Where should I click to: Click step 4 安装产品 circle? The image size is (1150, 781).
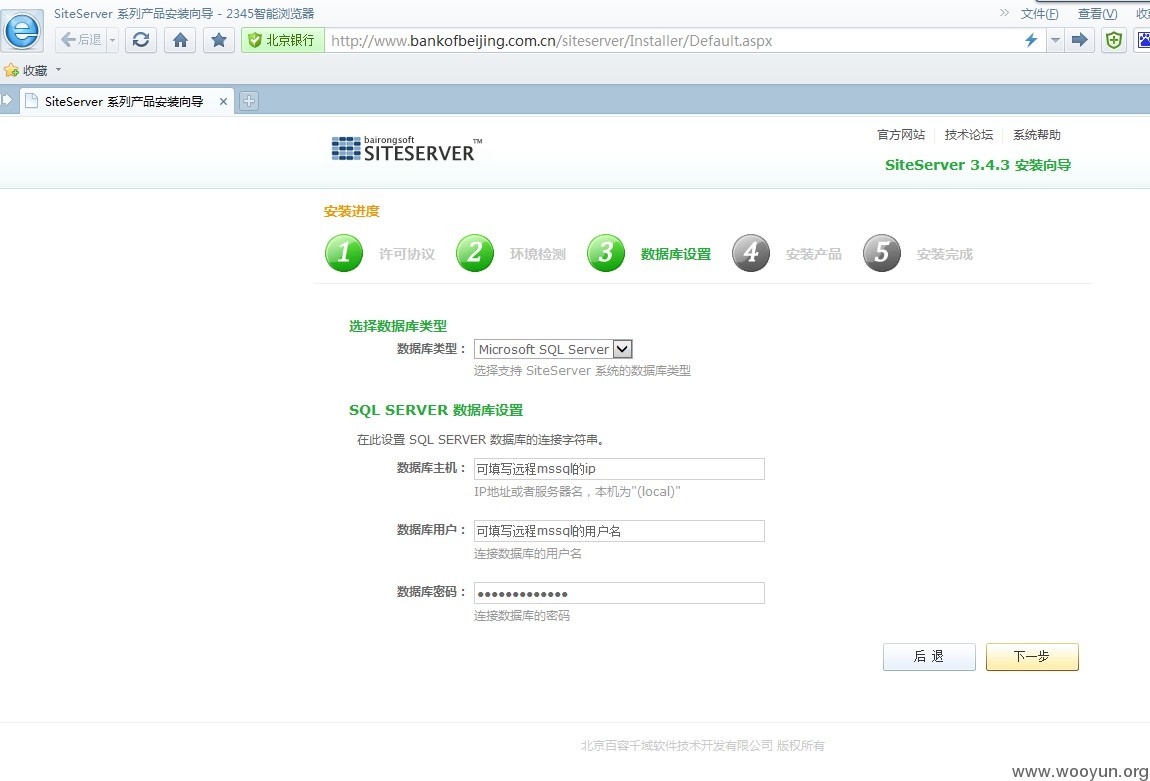click(751, 253)
